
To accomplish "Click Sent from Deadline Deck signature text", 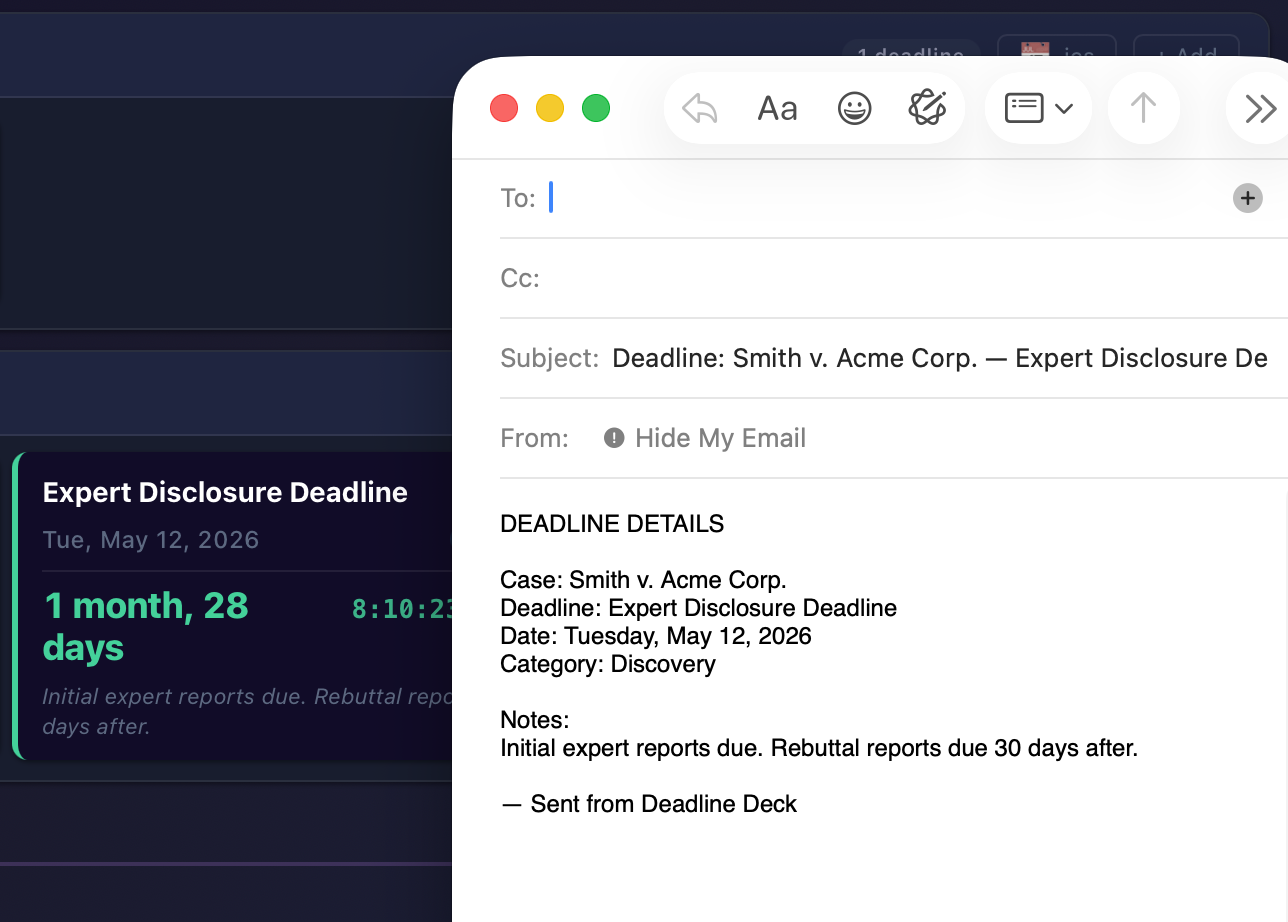I will tap(649, 803).
